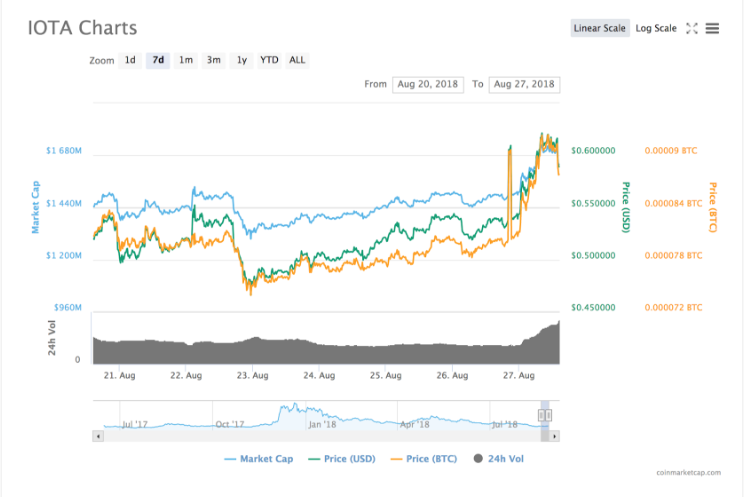Viewport: 744px width, 497px height.
Task: Switch to Linear Scale
Action: tap(600, 28)
